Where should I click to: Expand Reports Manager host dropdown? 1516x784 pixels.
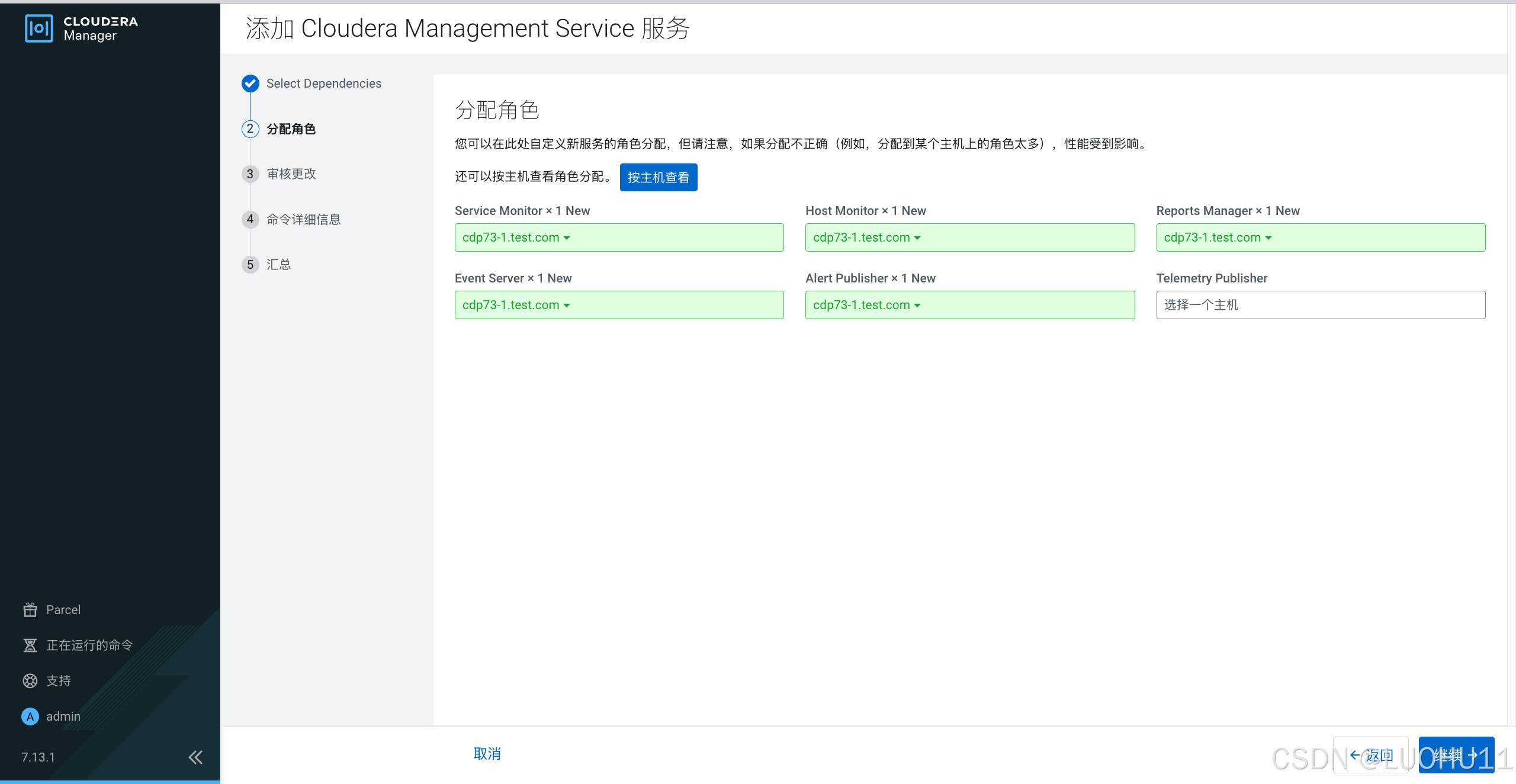click(x=1218, y=238)
